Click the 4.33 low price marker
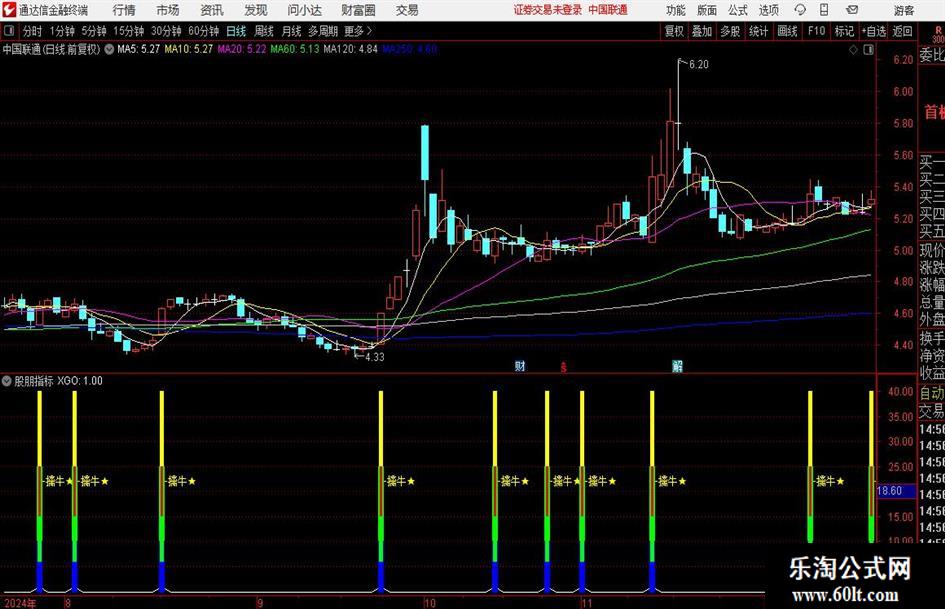Screen dimensions: 945x609 click(x=374, y=357)
